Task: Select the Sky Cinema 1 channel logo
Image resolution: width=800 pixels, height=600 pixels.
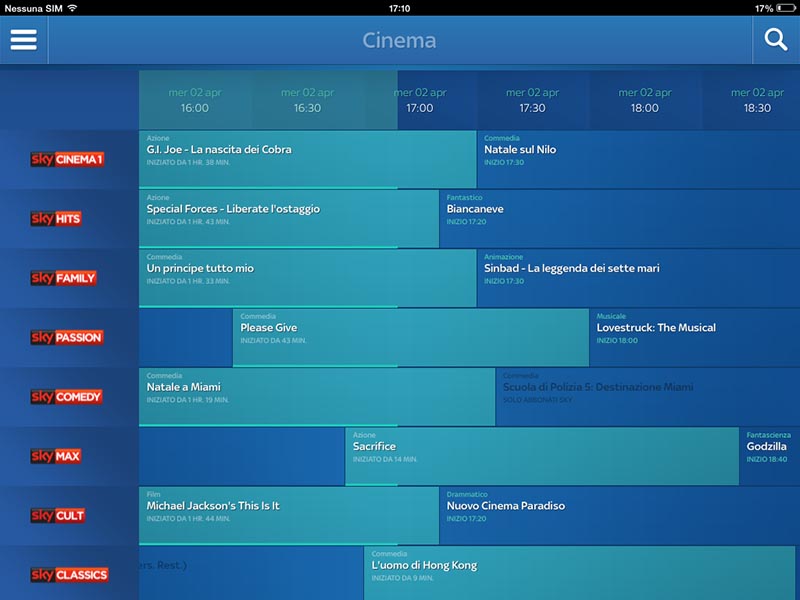Action: (x=67, y=159)
